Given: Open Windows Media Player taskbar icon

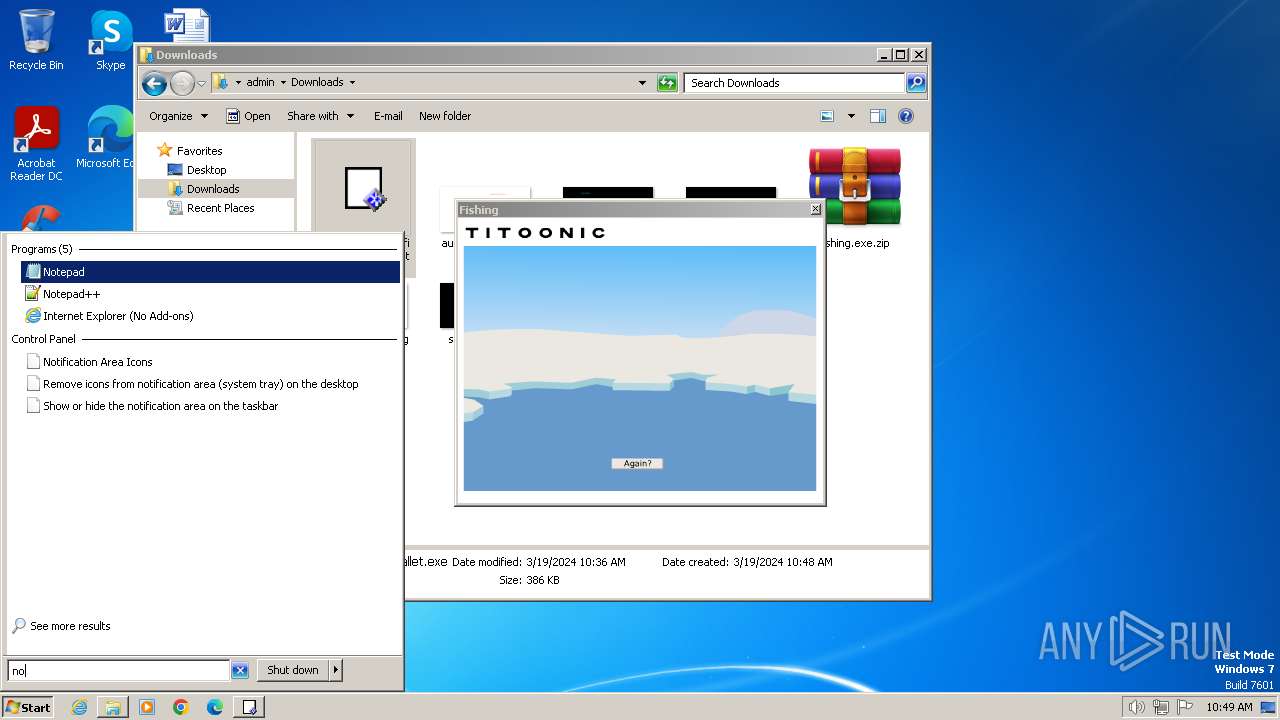Looking at the screenshot, I should pyautogui.click(x=147, y=707).
